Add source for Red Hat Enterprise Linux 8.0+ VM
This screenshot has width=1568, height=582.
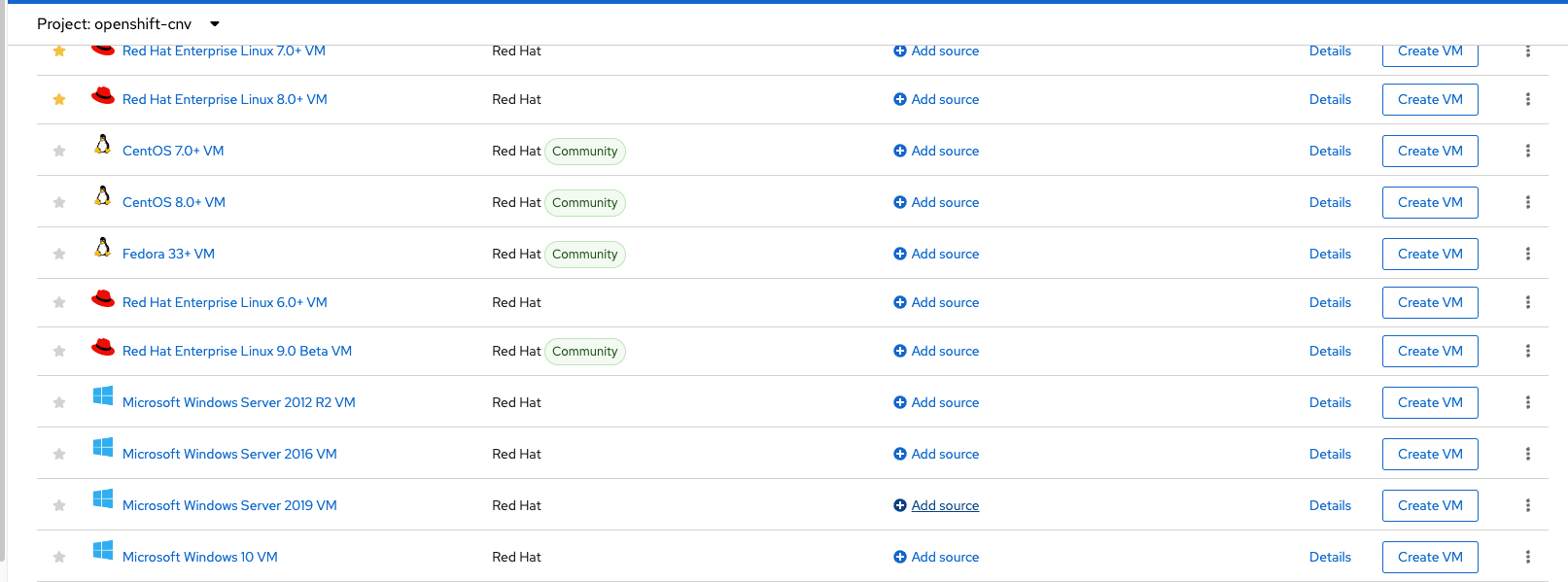point(936,99)
